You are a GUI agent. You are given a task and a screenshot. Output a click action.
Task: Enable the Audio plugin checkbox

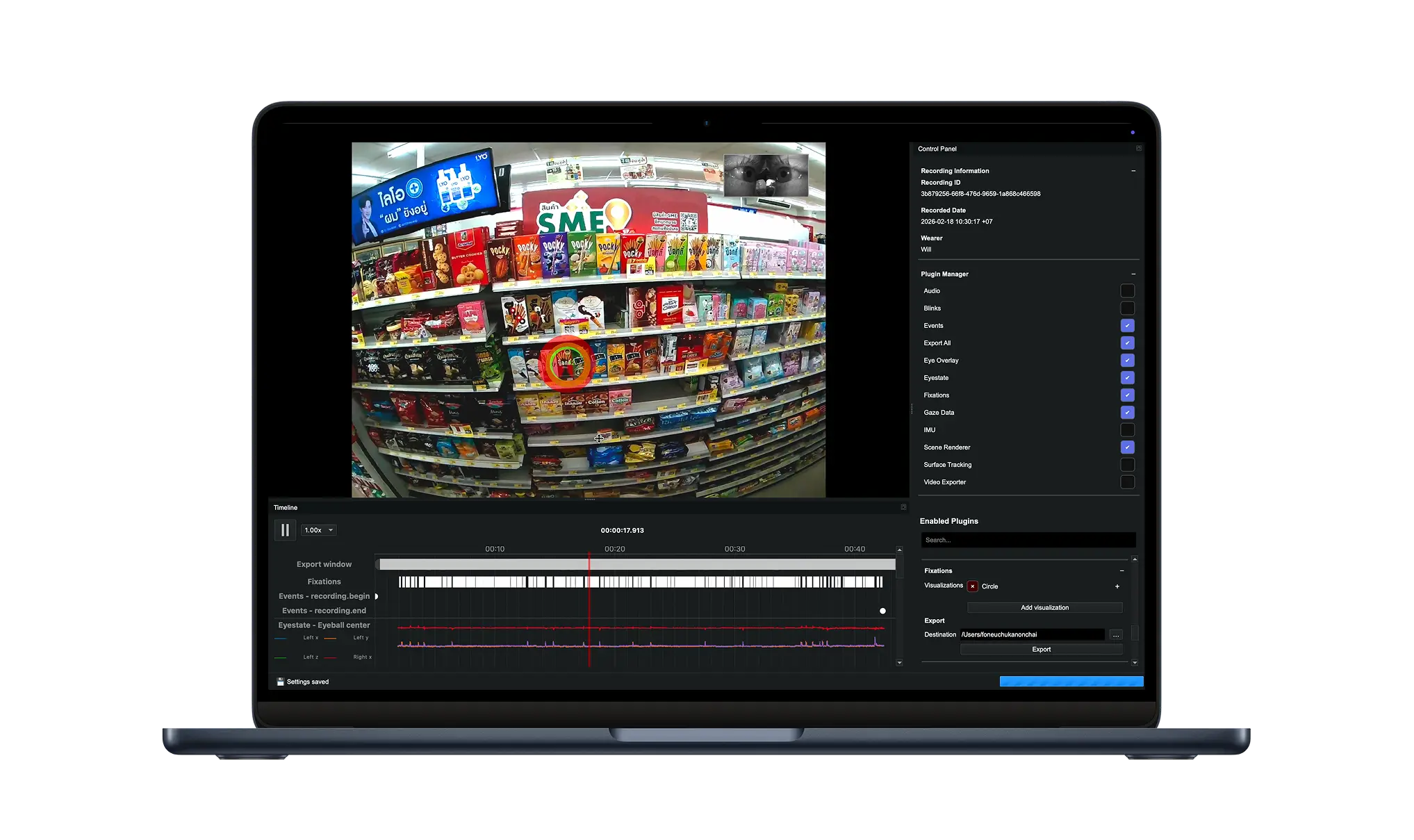[1127, 291]
